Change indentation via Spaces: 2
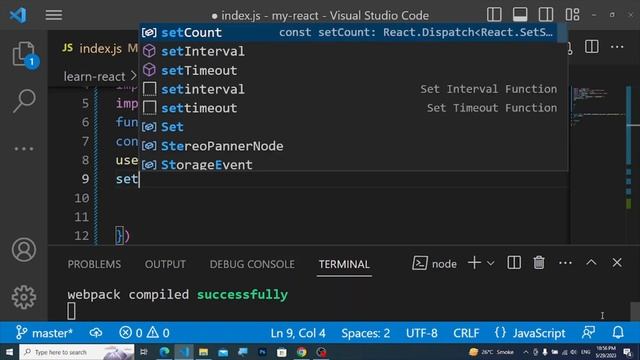Image resolution: width=640 pixels, height=360 pixels. point(366,333)
